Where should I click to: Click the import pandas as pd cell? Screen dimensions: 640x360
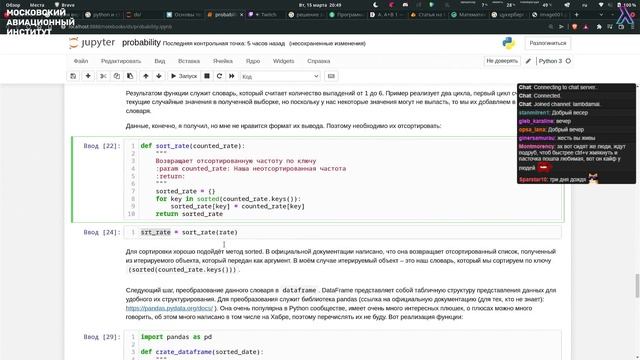343,345
